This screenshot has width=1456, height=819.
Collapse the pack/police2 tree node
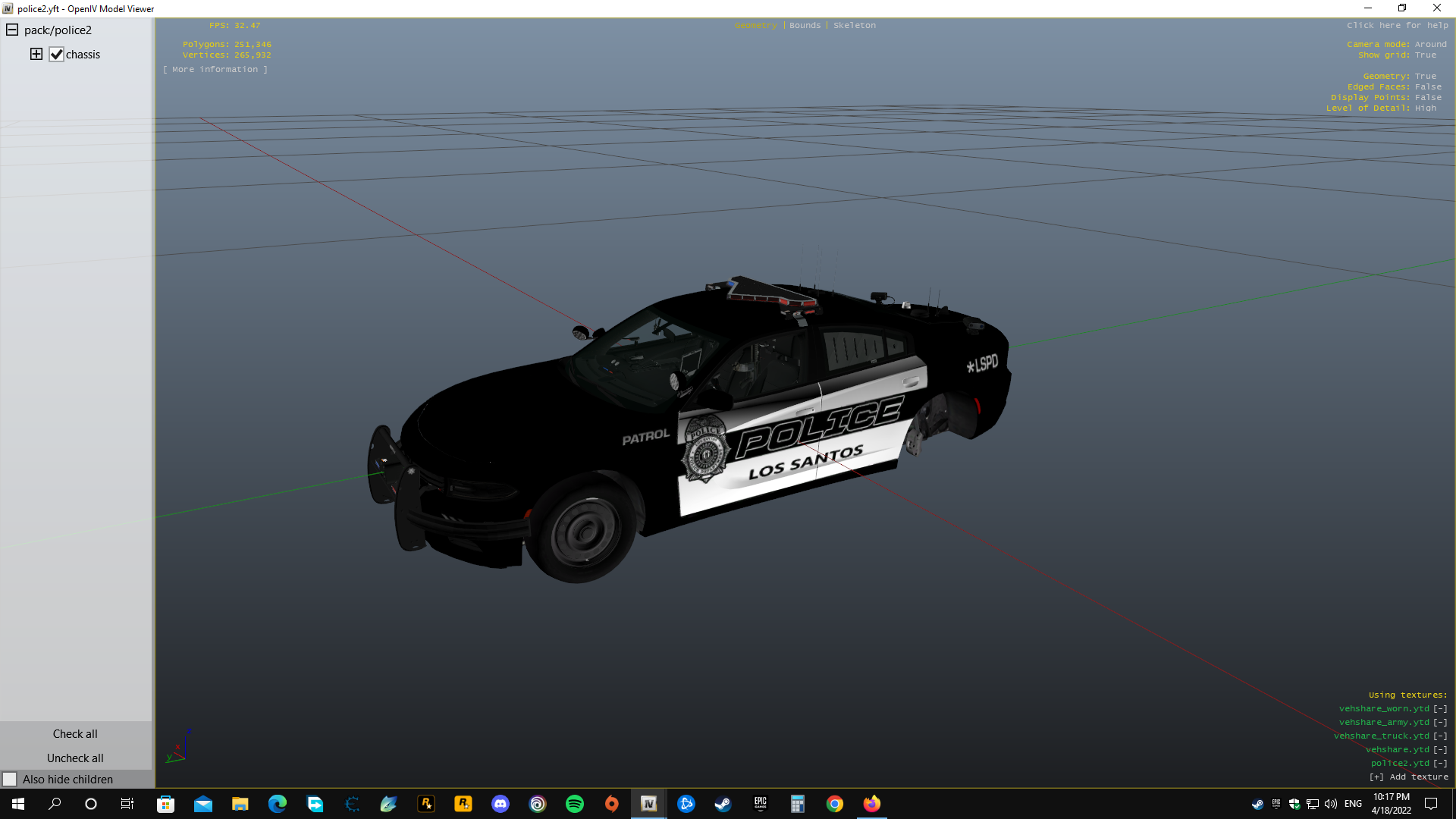12,30
